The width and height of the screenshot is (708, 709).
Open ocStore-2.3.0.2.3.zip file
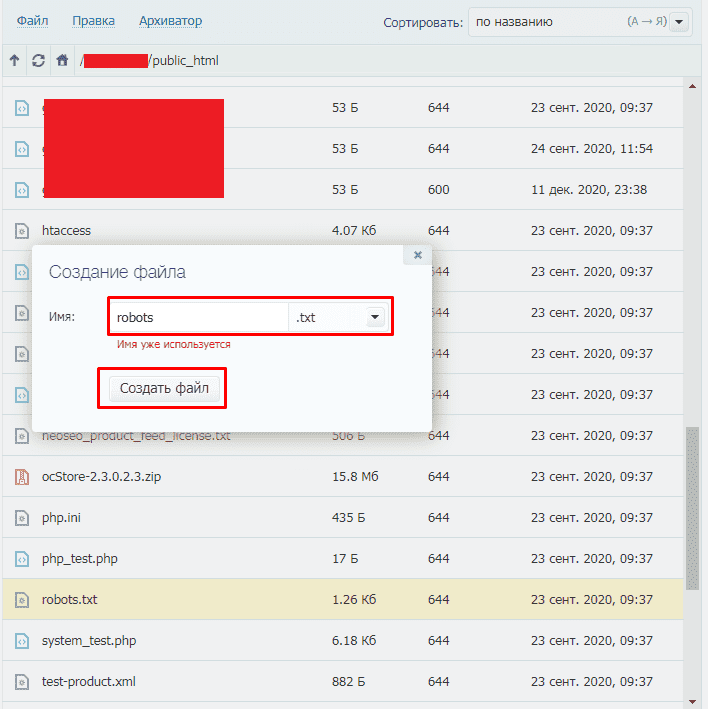pyautogui.click(x=101, y=477)
